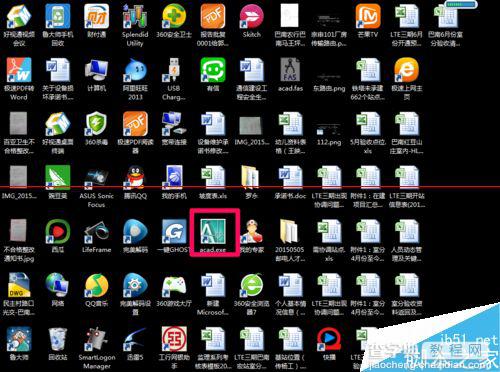Viewport: 500px width, 372px height.
Task: Select the 东路由.png image file
Action: point(329,76)
